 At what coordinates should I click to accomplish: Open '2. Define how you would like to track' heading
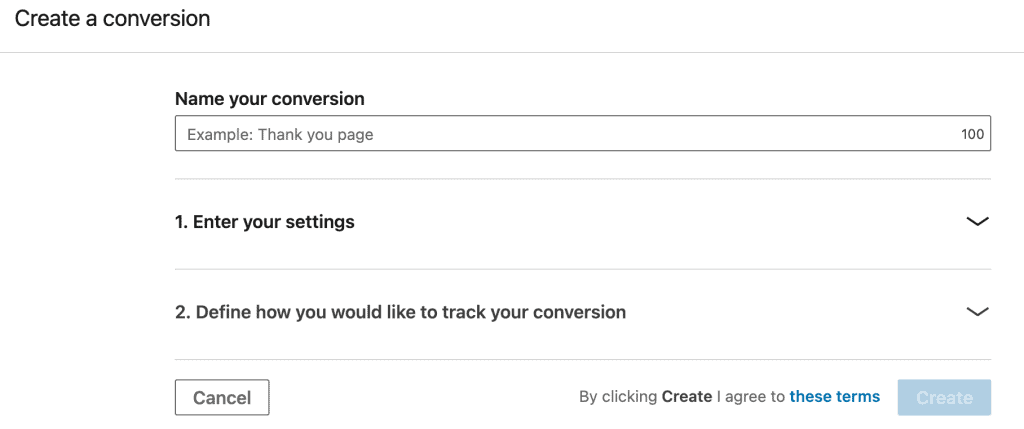tap(400, 312)
